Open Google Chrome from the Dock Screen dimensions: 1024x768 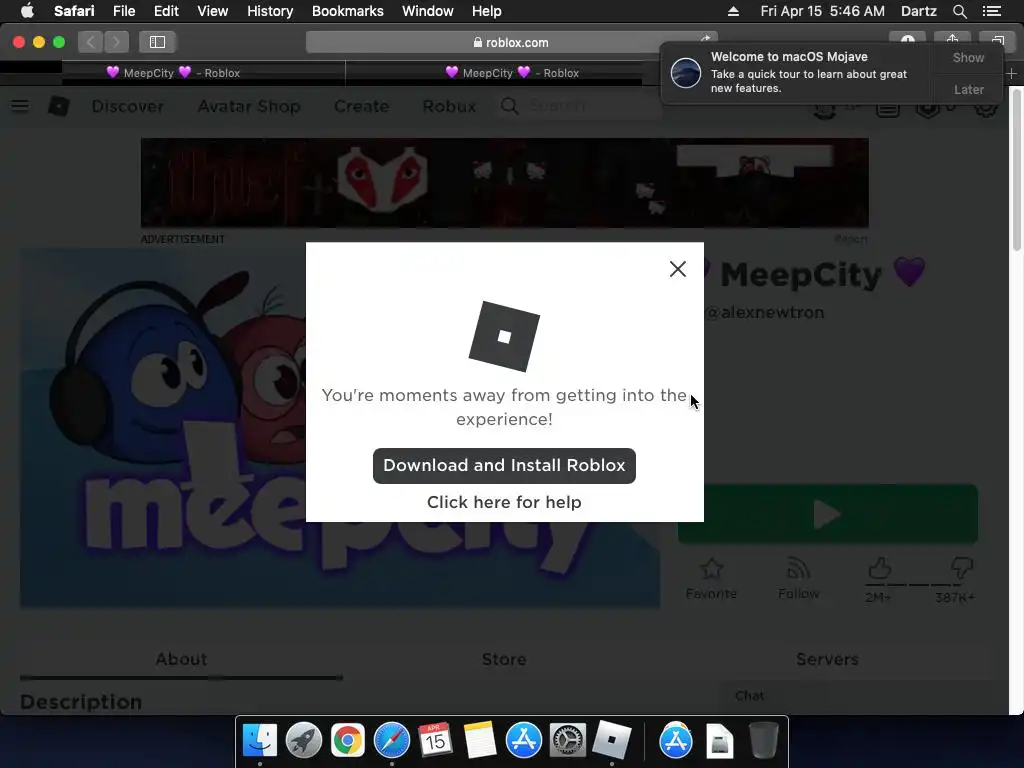pyautogui.click(x=347, y=741)
